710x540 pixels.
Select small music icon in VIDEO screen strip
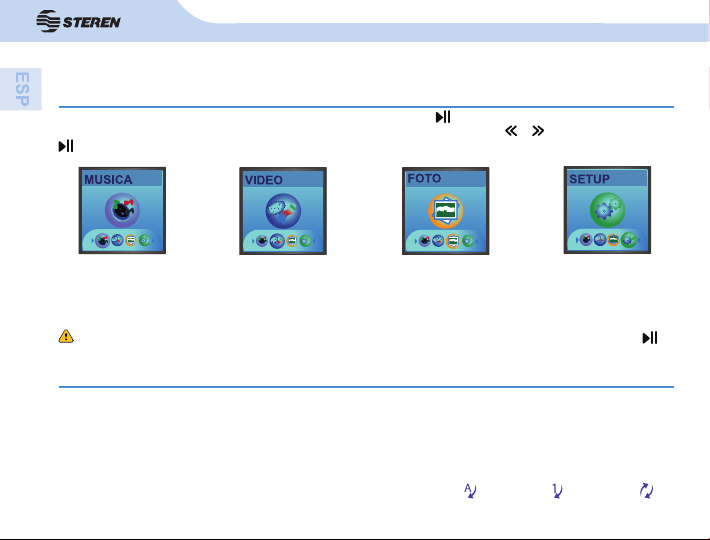point(262,241)
